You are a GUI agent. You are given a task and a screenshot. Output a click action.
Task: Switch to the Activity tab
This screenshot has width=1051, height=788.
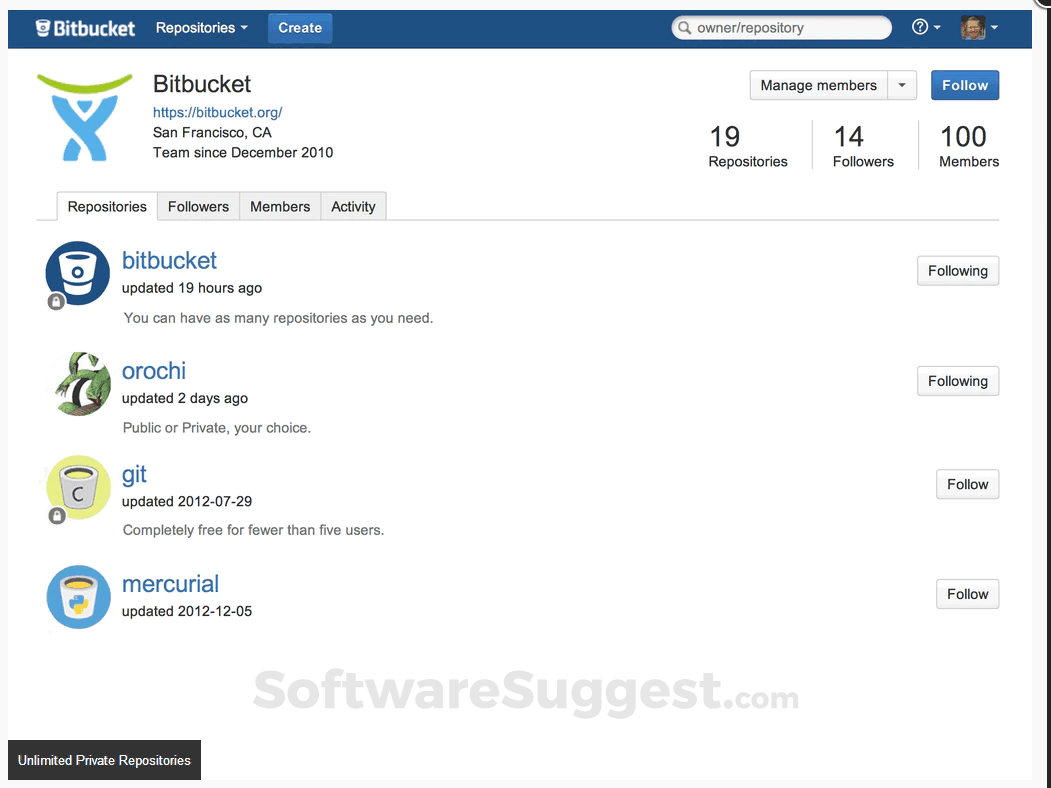[x=353, y=206]
